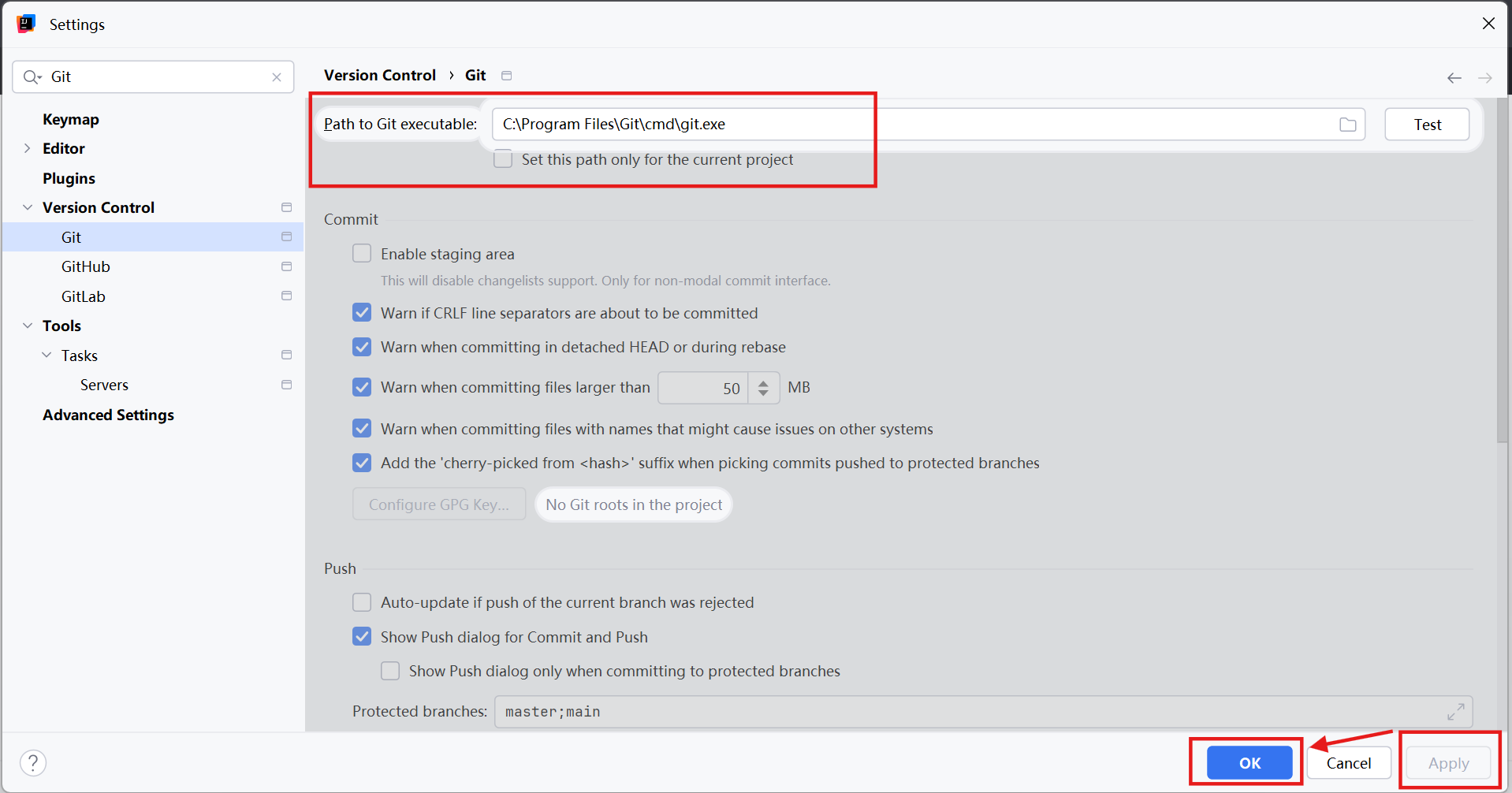Viewport: 1512px width, 793px height.
Task: Navigate forward with the right arrow
Action: [x=1485, y=77]
